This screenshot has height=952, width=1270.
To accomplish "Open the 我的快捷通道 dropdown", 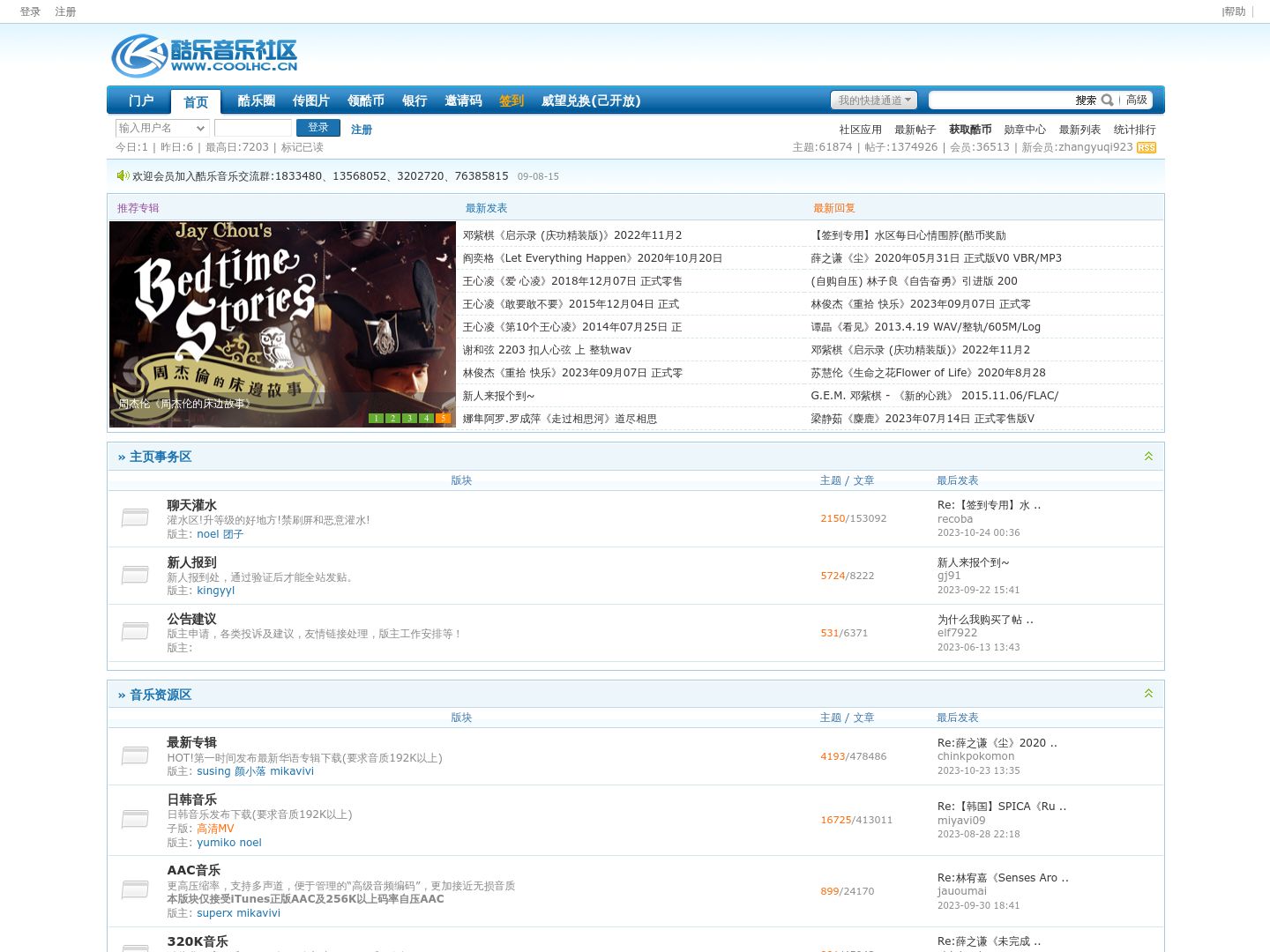I will tap(874, 100).
